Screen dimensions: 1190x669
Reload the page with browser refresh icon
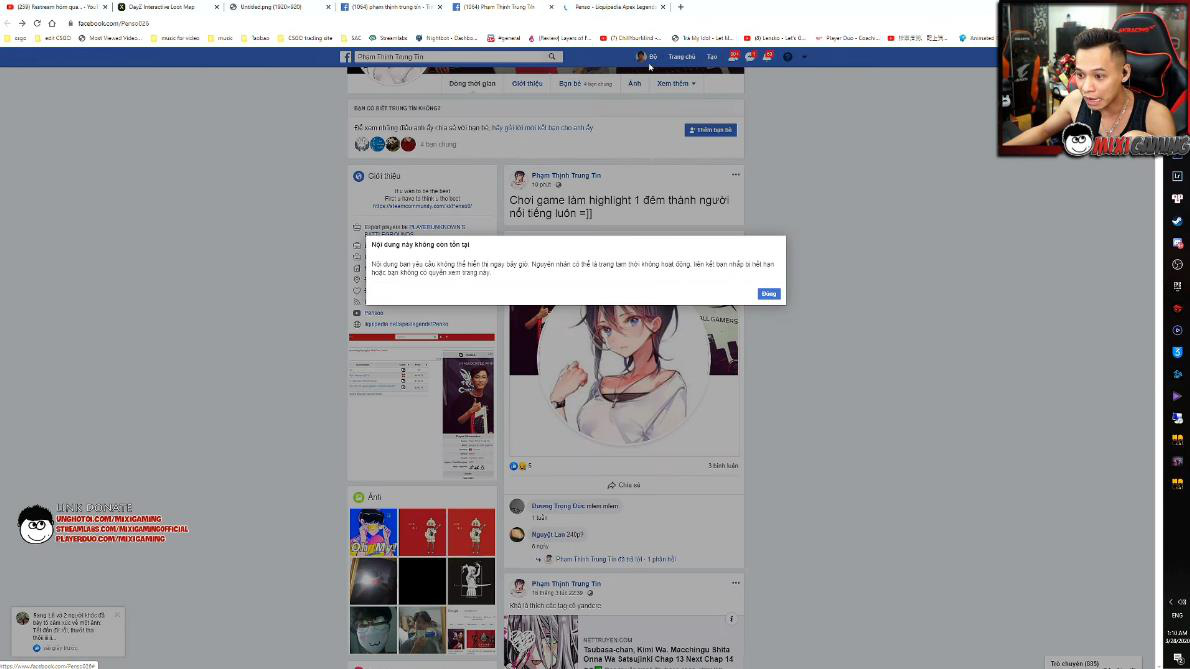37,23
